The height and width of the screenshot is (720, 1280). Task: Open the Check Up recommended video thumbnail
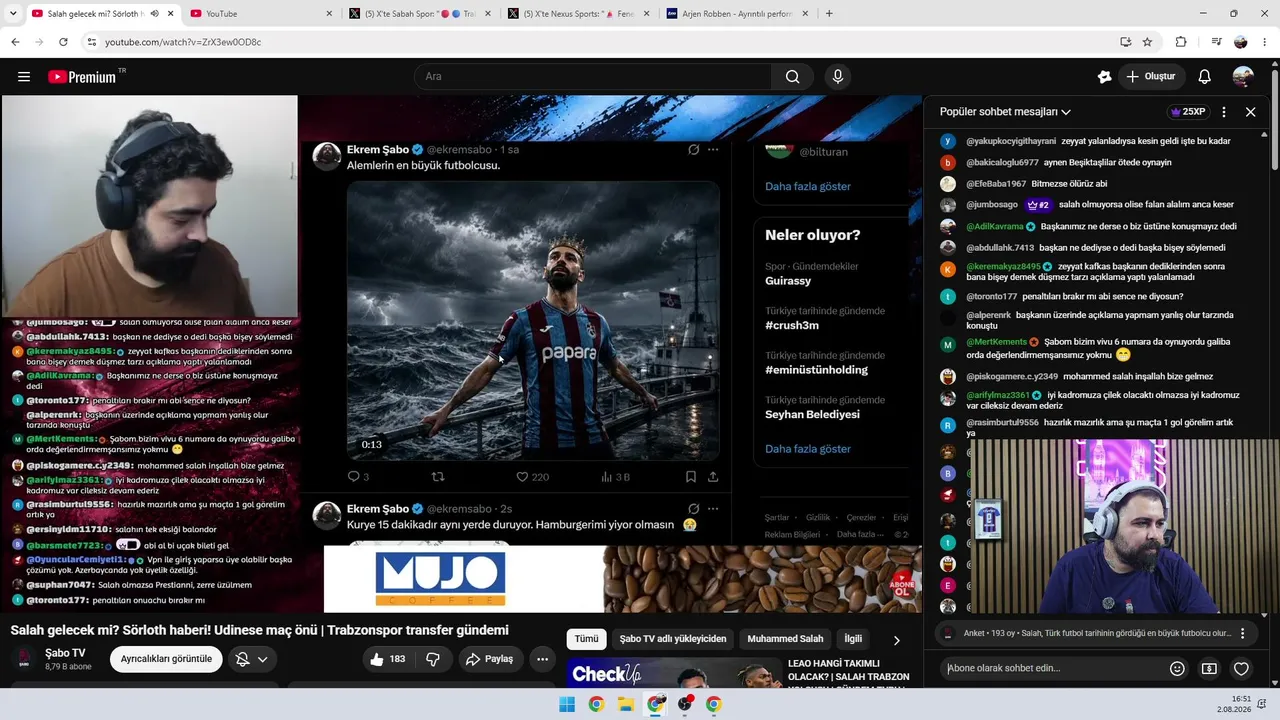[x=672, y=673]
